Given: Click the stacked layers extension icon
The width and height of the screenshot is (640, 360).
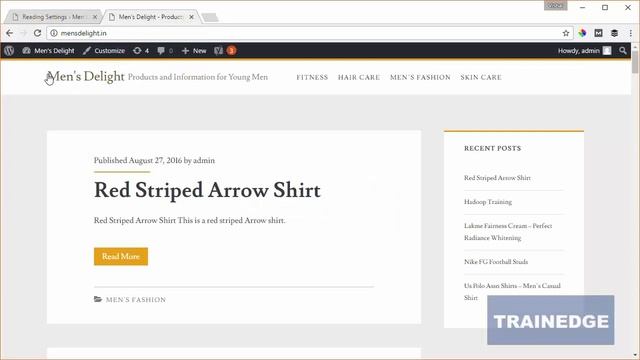Looking at the screenshot, I should click(614, 33).
